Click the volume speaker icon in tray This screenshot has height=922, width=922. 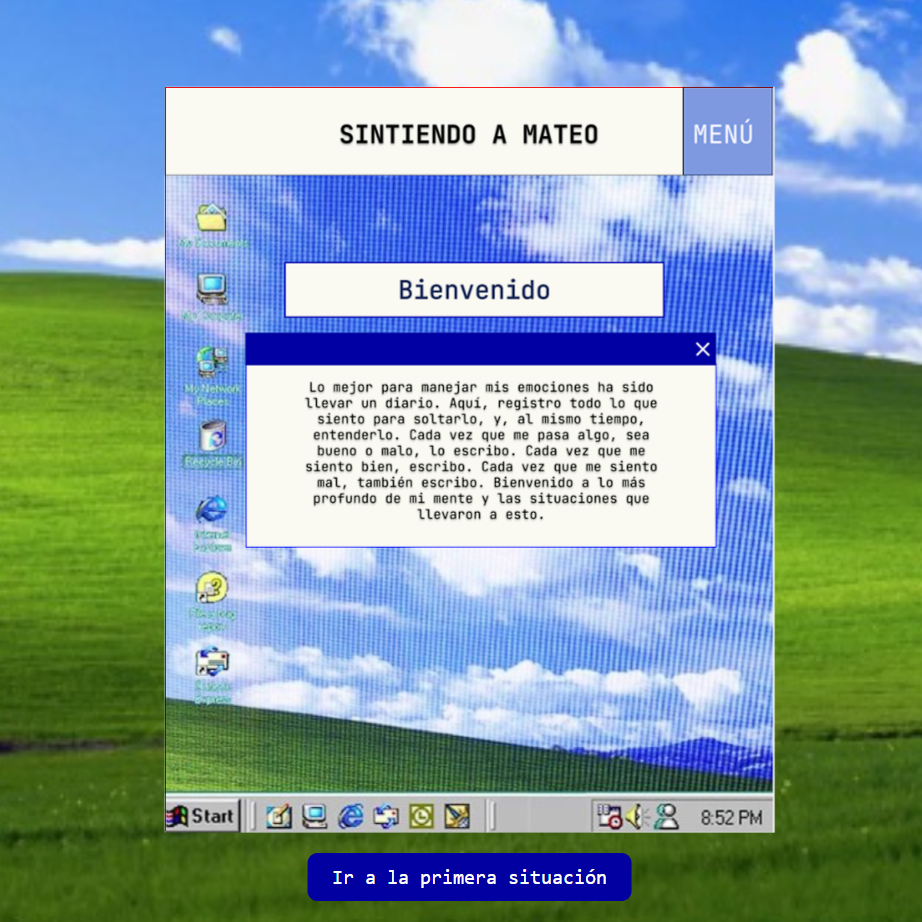(x=636, y=817)
